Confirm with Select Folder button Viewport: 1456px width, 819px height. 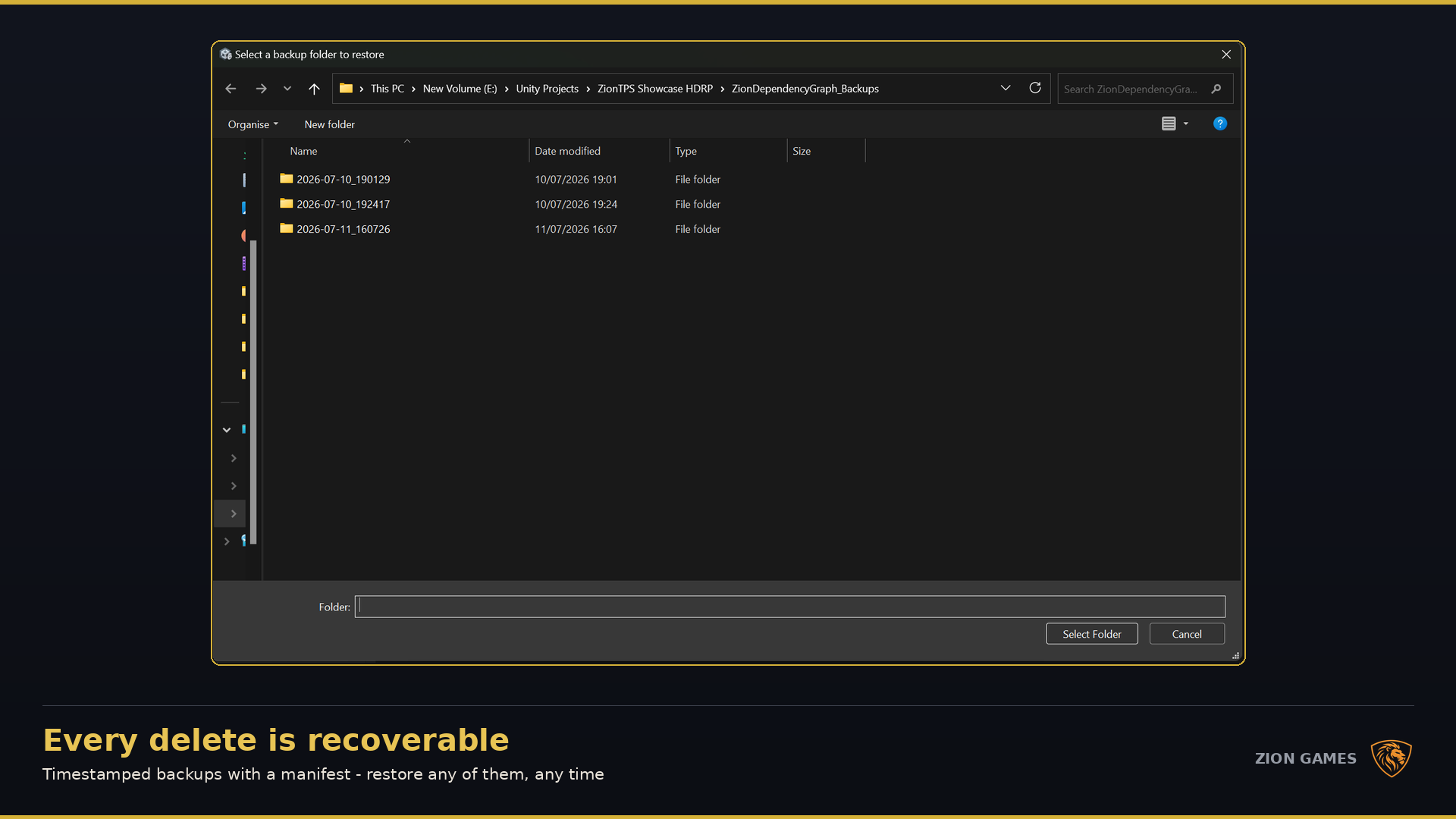[1091, 634]
